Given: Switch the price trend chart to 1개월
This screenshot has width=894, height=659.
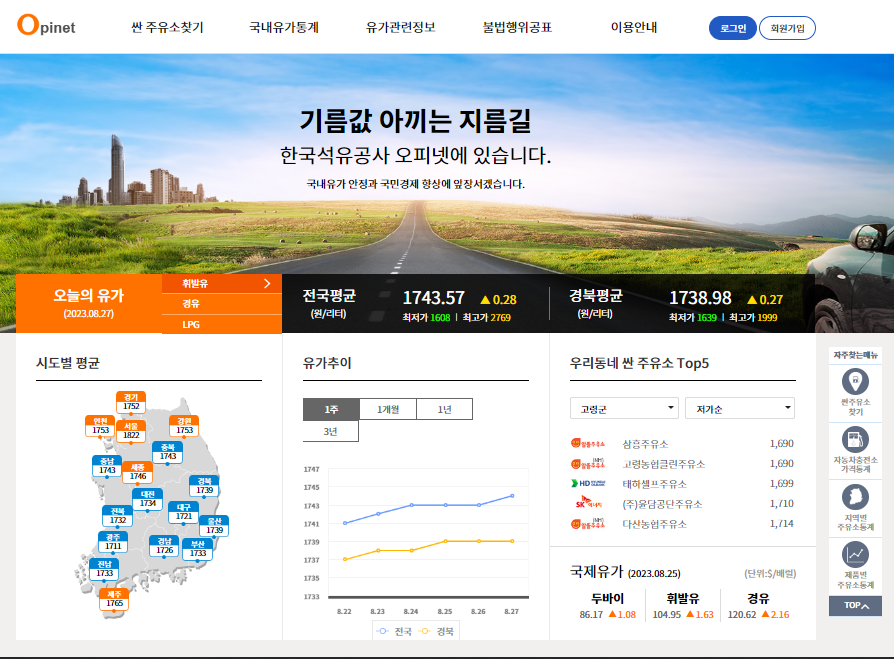Looking at the screenshot, I should (387, 408).
